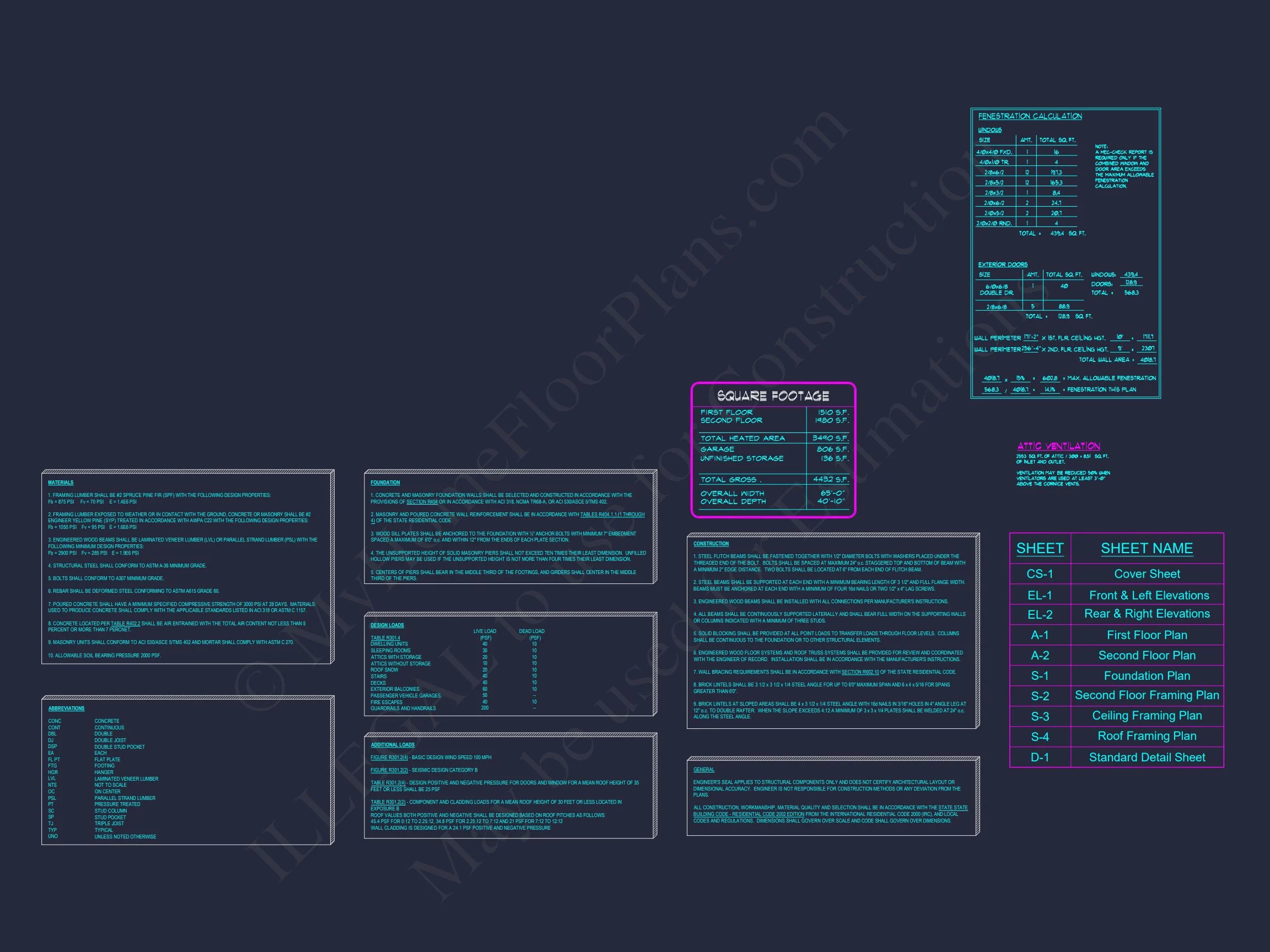Screen dimensions: 1270x952
Task: Click the EXTERIOR DOORS subheading
Action: click(1003, 264)
